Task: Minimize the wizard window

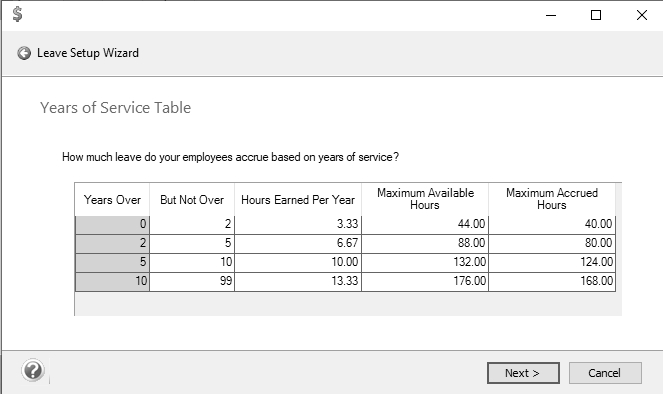Action: 551,15
